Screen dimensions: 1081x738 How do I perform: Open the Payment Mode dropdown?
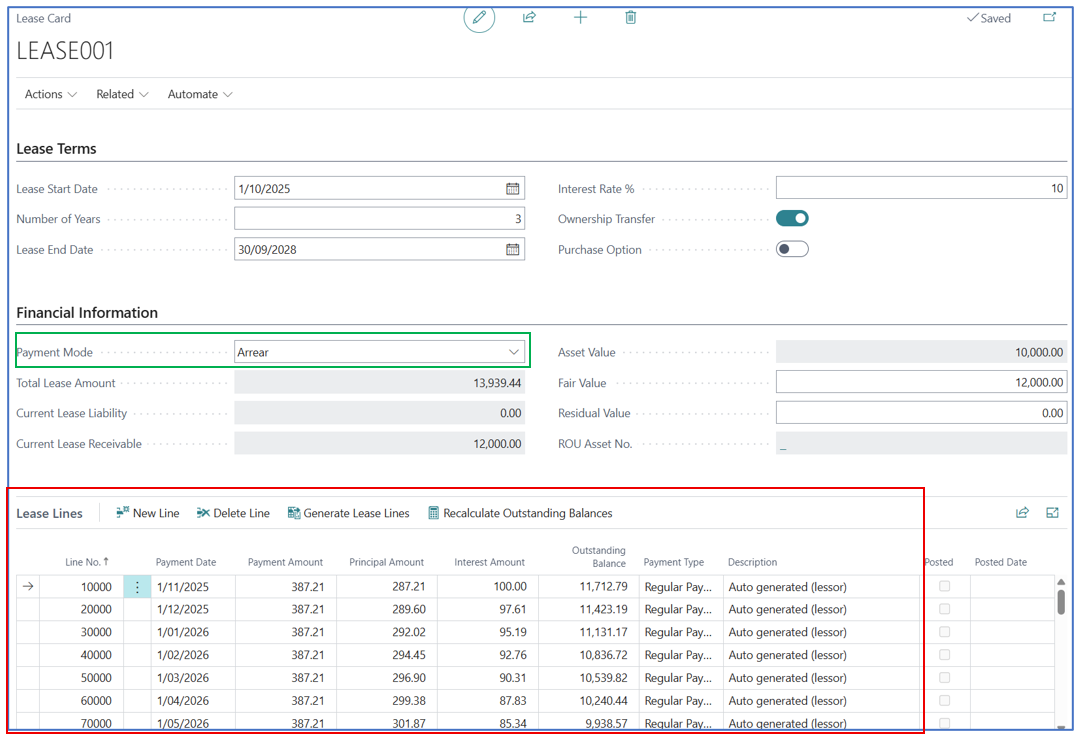click(513, 352)
